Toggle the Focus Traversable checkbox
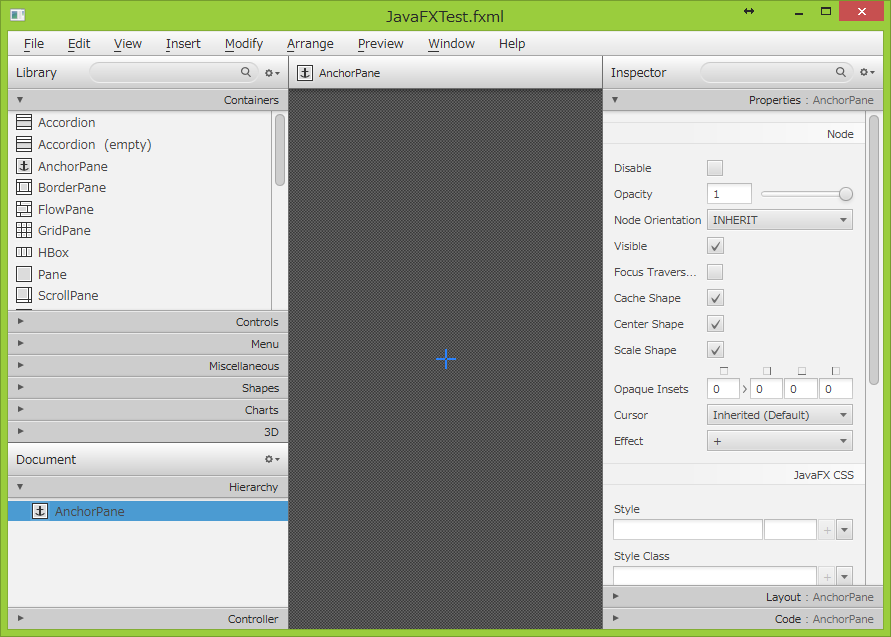This screenshot has width=891, height=637. click(715, 272)
